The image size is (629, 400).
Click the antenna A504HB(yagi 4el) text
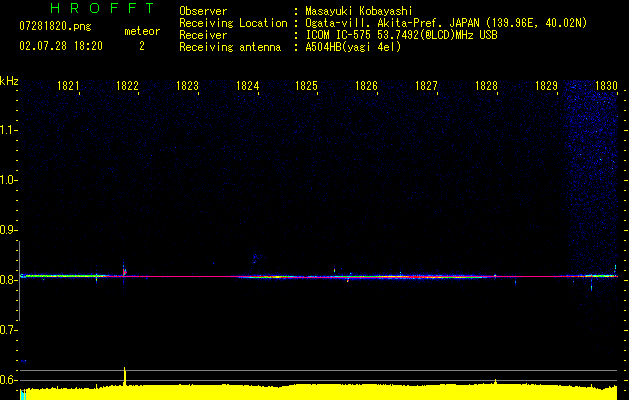(x=353, y=47)
